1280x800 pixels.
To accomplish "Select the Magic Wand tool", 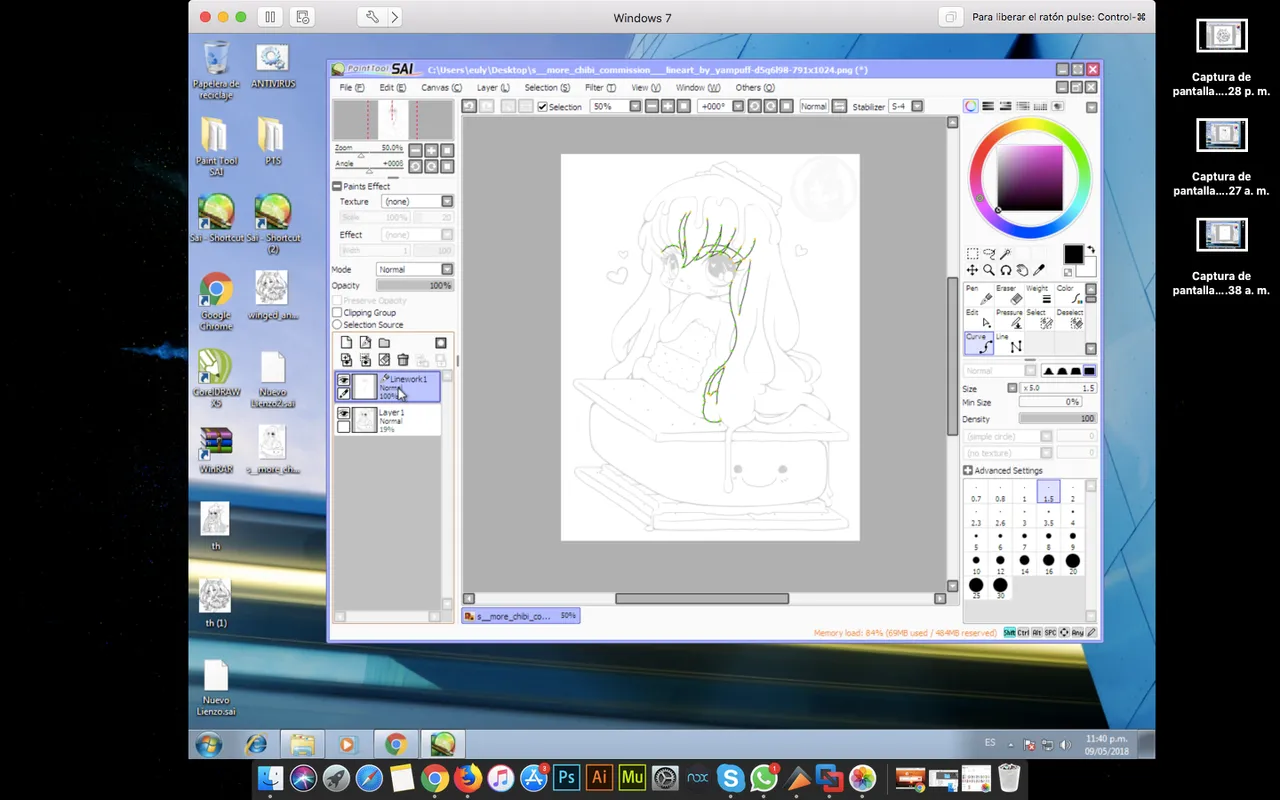I will click(x=1005, y=254).
